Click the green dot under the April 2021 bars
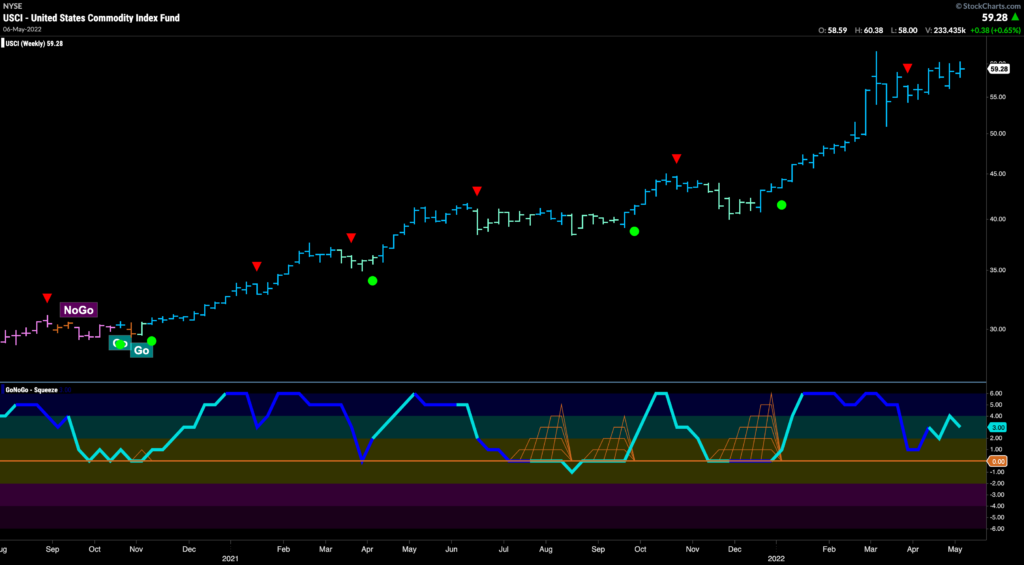The width and height of the screenshot is (1024, 565). 372,281
